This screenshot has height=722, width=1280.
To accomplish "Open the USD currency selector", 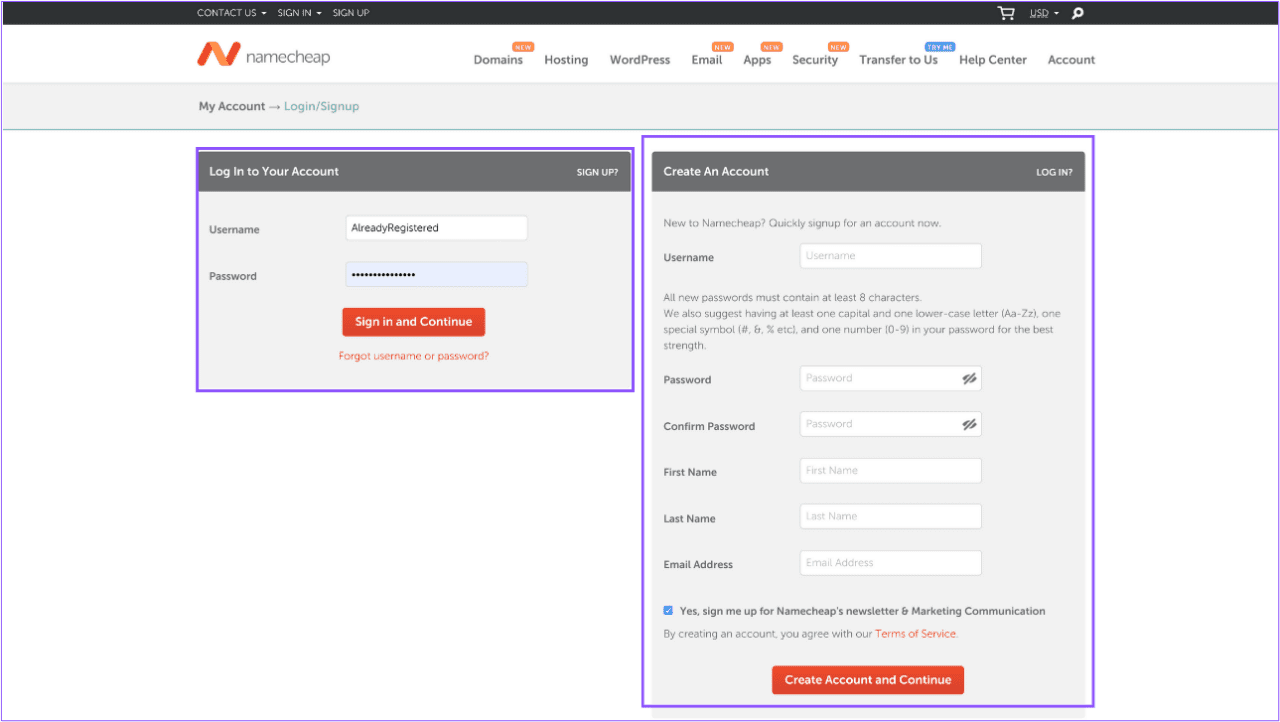I will click(1040, 13).
